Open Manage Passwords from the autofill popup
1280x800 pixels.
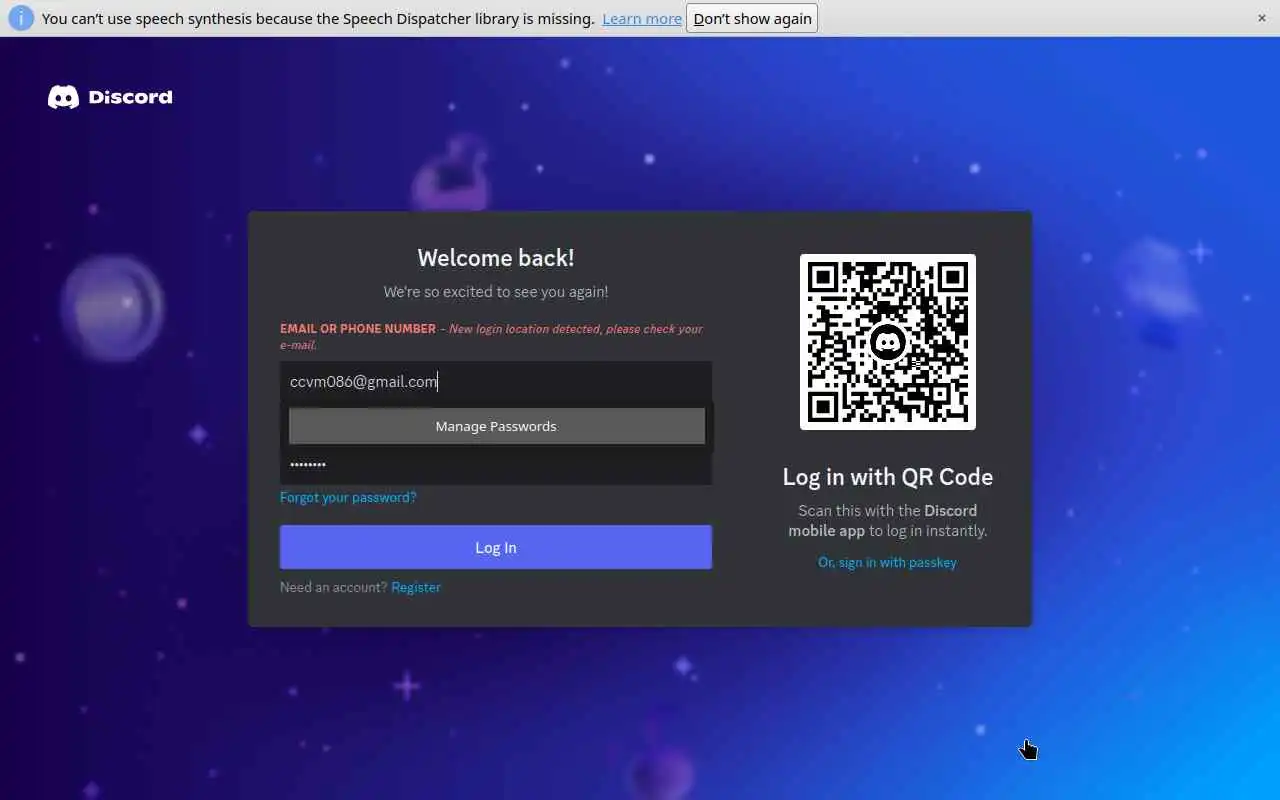[496, 426]
